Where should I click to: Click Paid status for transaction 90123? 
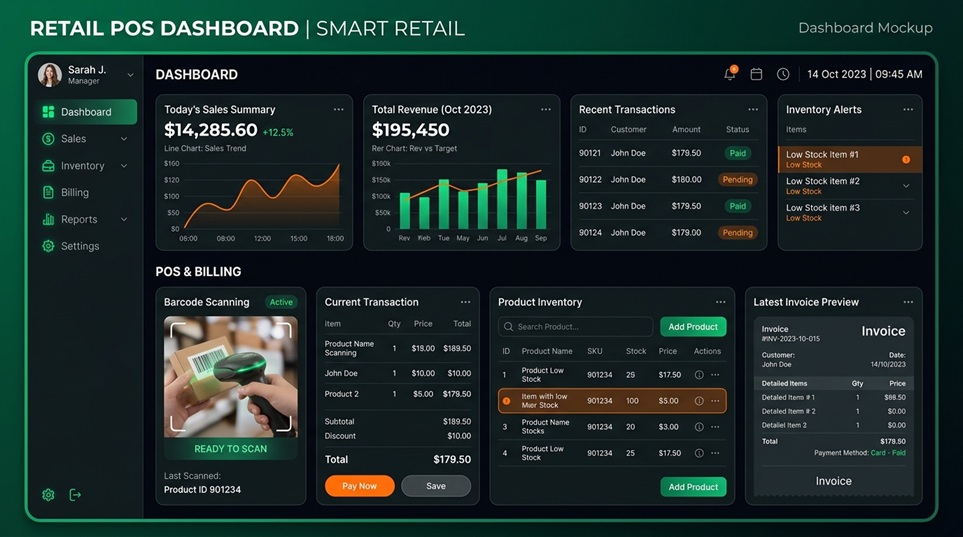click(x=738, y=206)
